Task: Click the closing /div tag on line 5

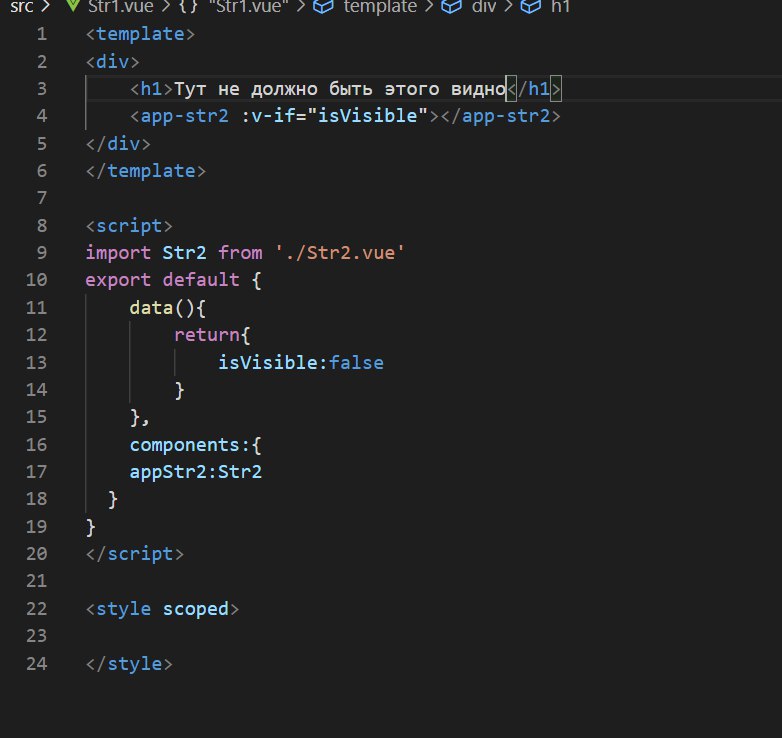Action: (x=118, y=144)
